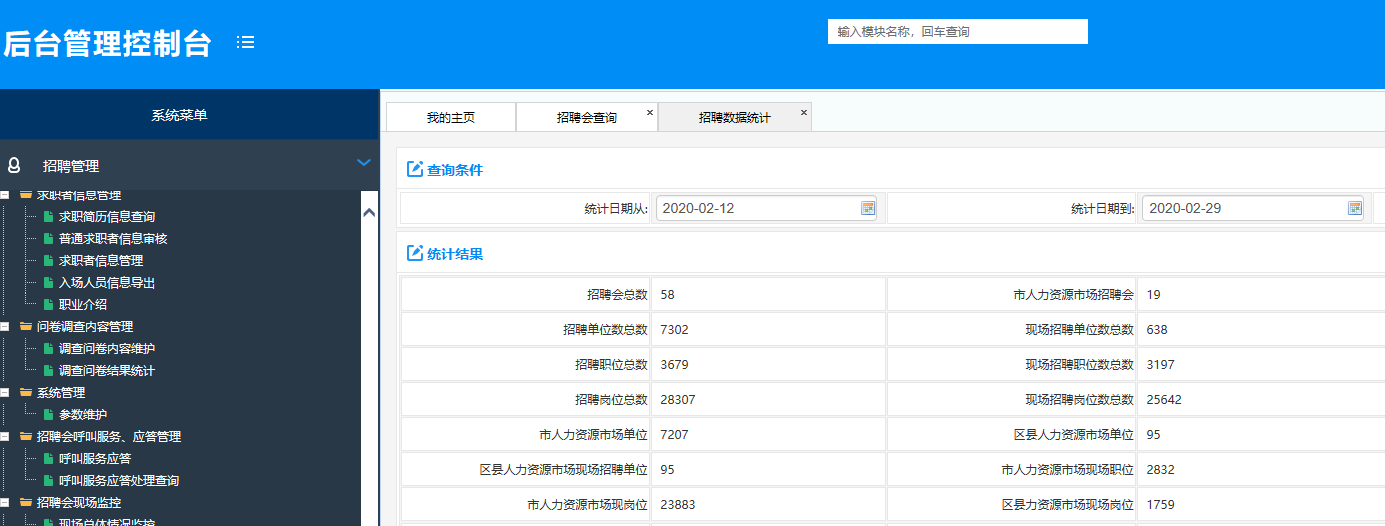This screenshot has height=526, width=1385.
Task: Click the 后台管理控制台 title
Action: 107,44
